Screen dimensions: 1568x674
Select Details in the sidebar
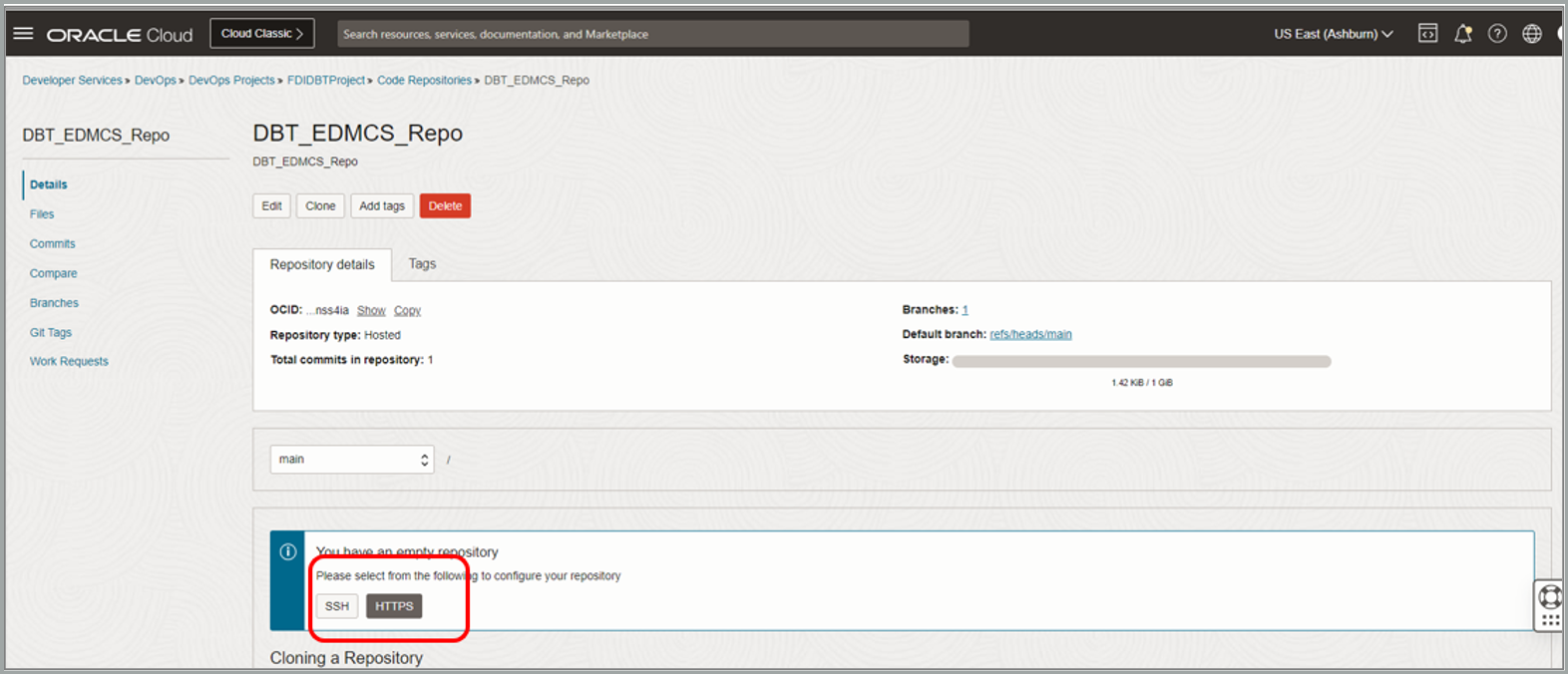49,184
